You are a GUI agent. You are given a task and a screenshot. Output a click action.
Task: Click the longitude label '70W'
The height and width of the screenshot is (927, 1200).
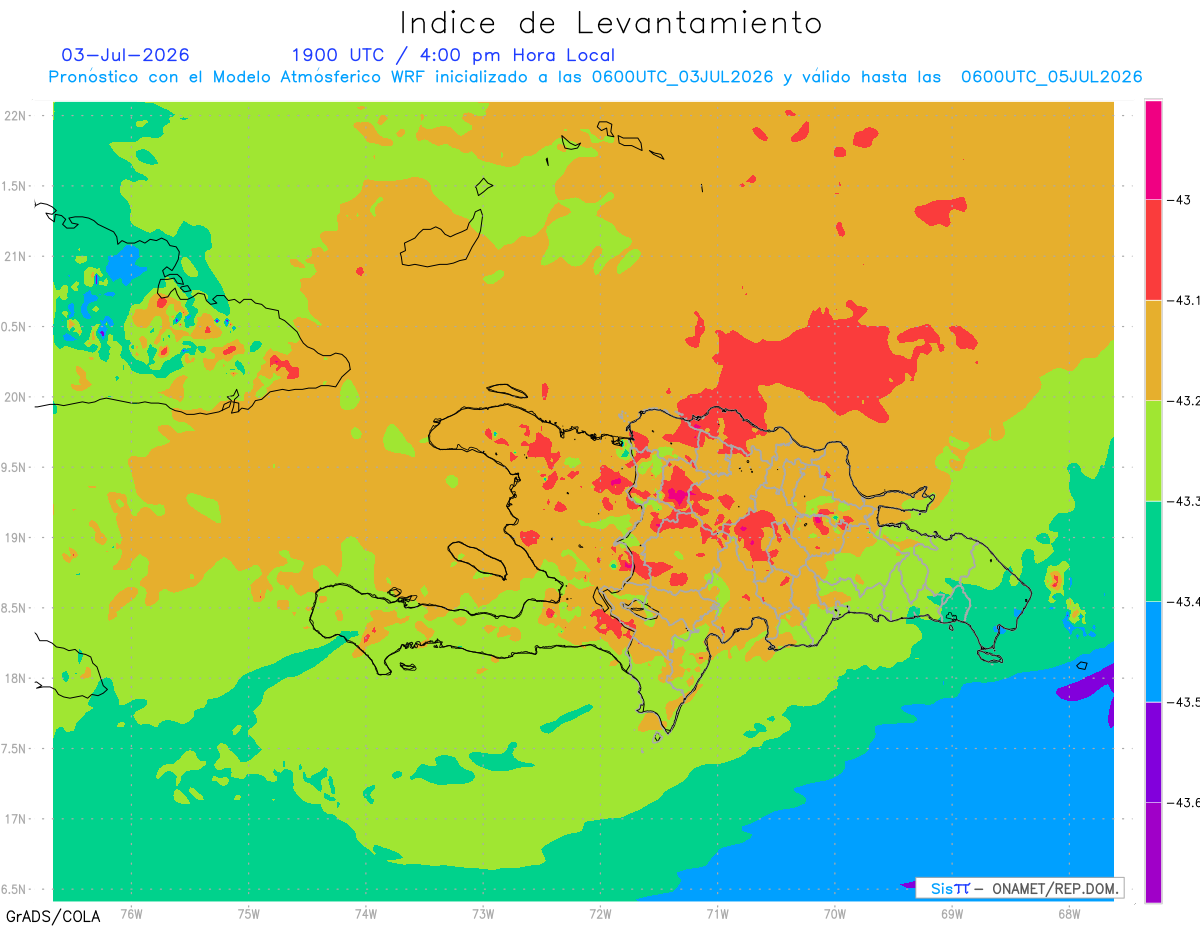835,912
